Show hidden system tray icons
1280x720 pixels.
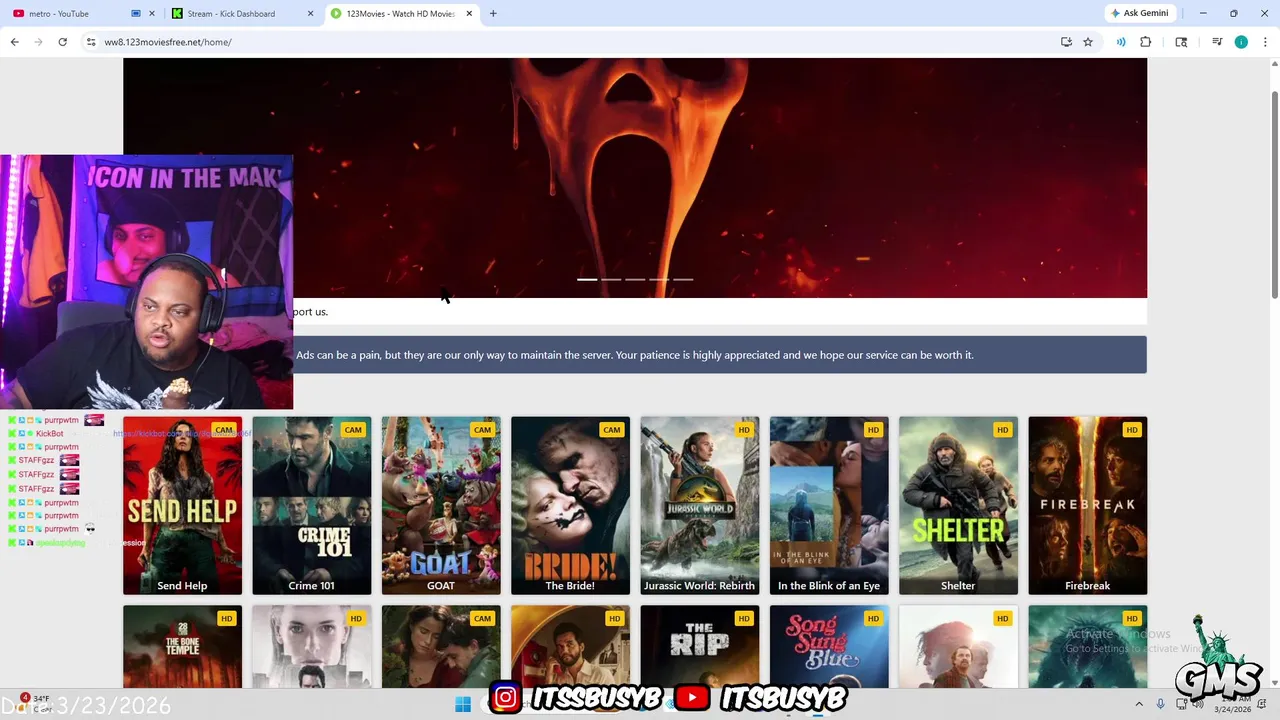coord(1139,705)
